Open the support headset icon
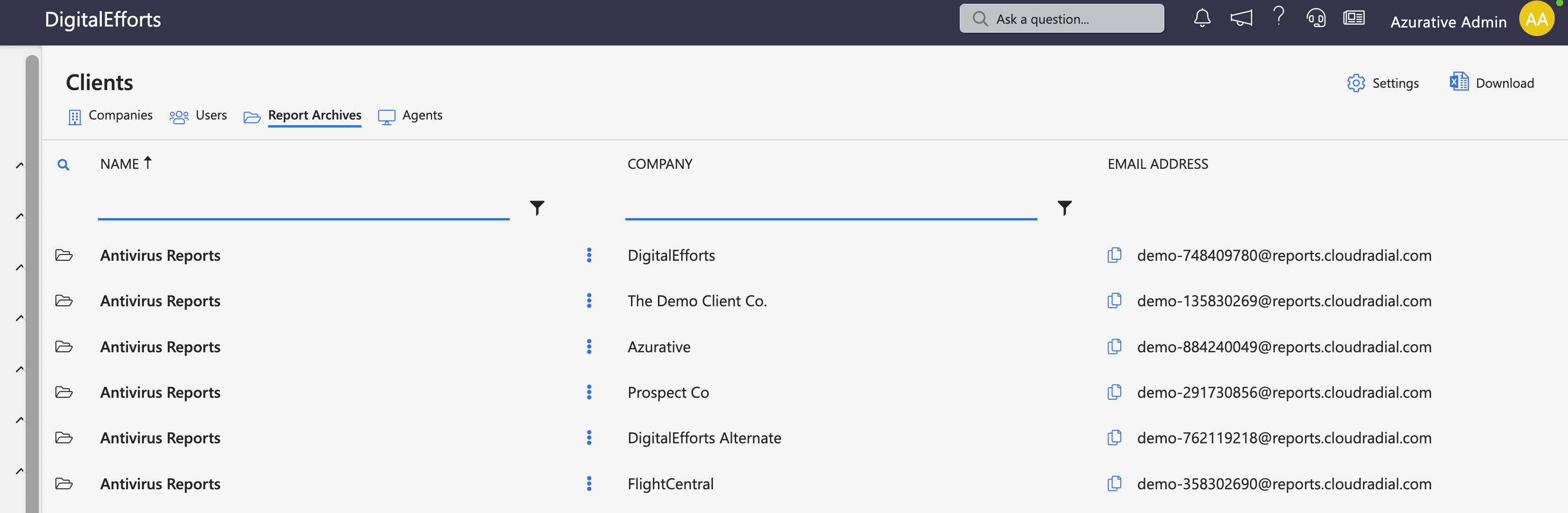The width and height of the screenshot is (1568, 513). [x=1316, y=18]
